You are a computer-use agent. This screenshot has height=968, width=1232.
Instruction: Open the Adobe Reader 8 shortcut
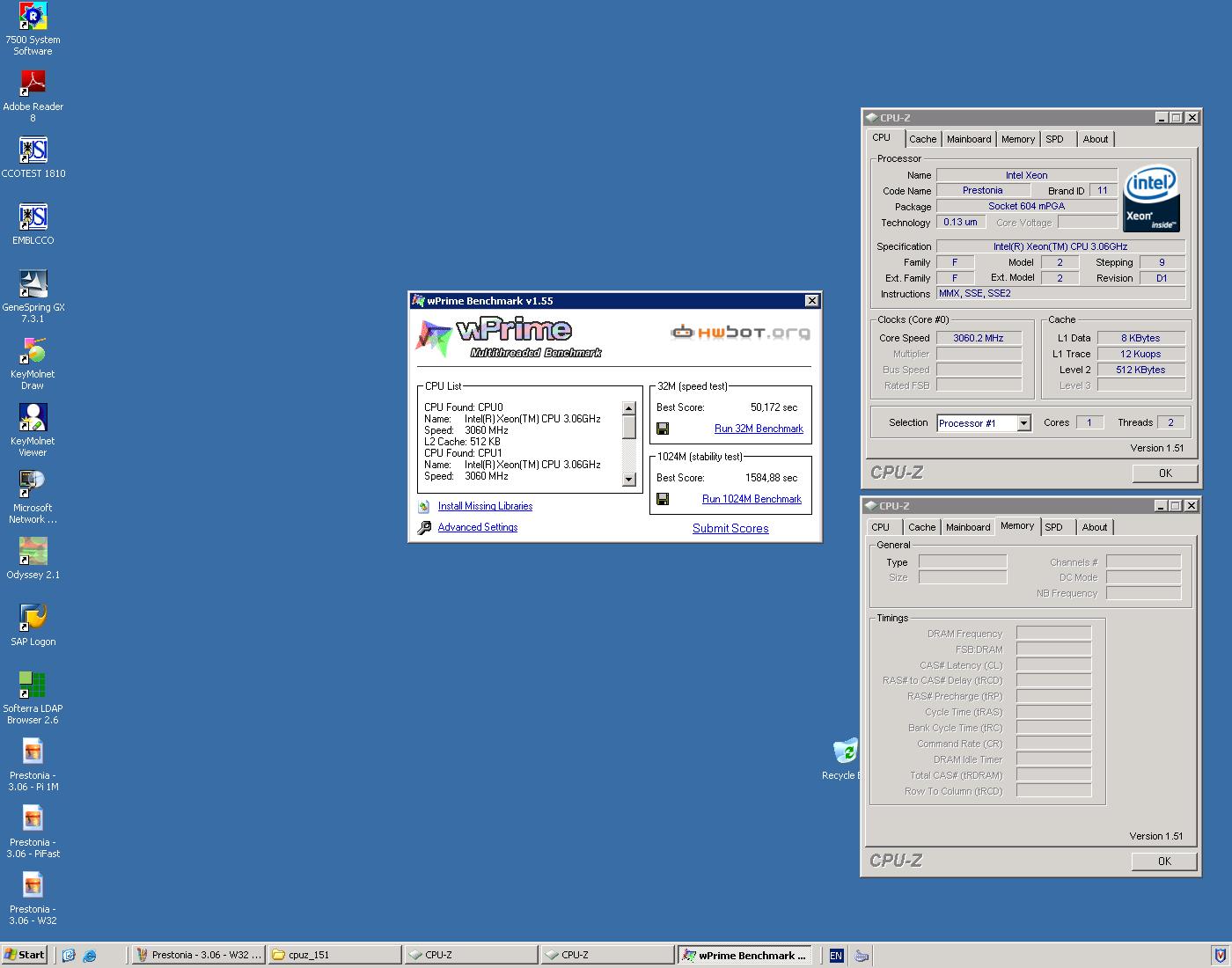(x=33, y=96)
